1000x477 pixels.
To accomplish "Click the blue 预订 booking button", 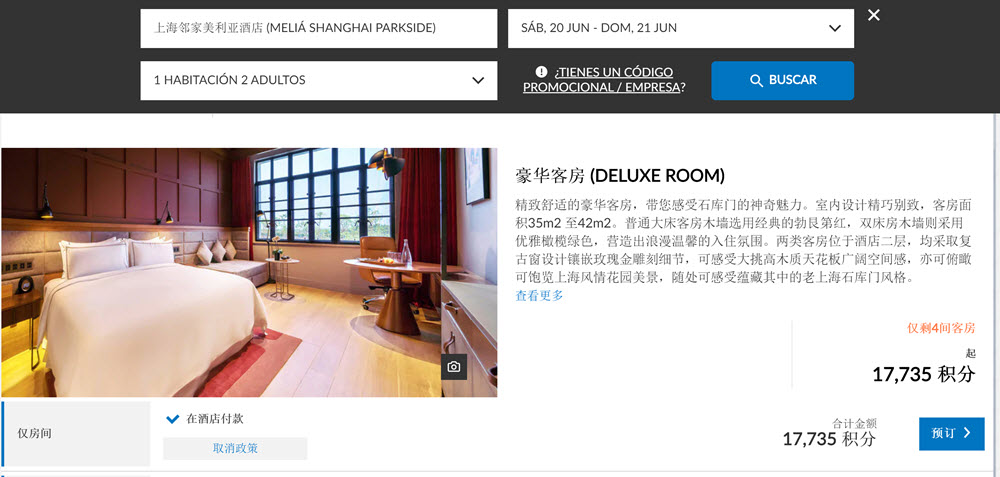I will point(952,434).
